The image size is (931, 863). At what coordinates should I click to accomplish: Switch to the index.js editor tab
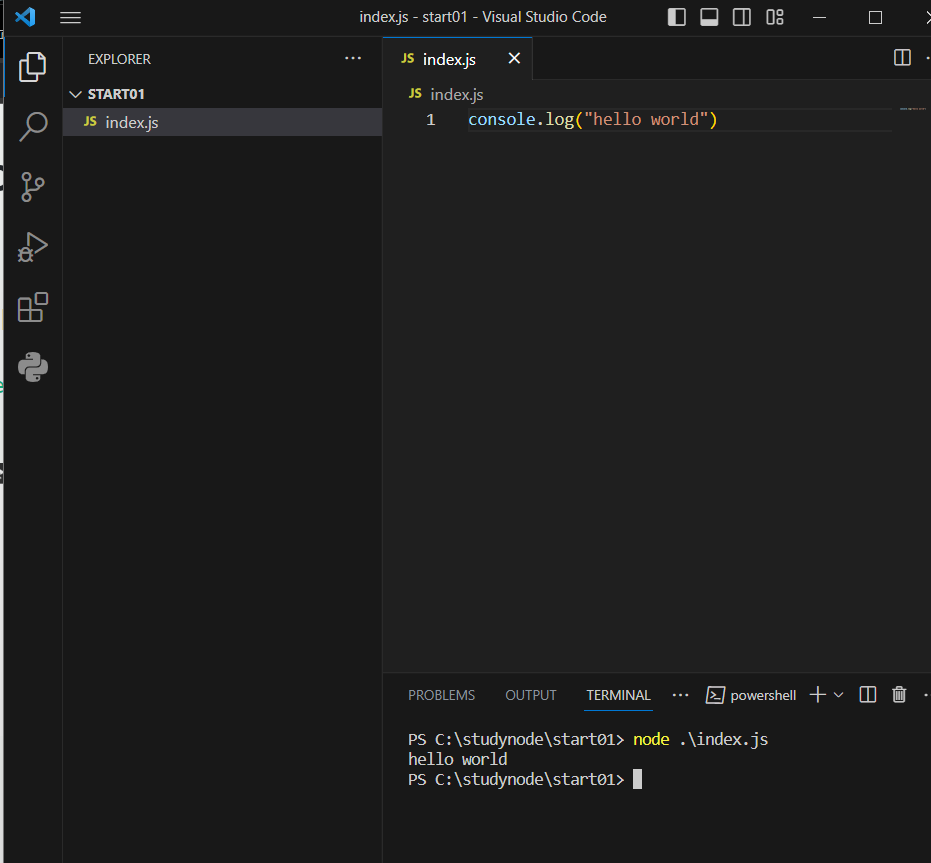449,59
